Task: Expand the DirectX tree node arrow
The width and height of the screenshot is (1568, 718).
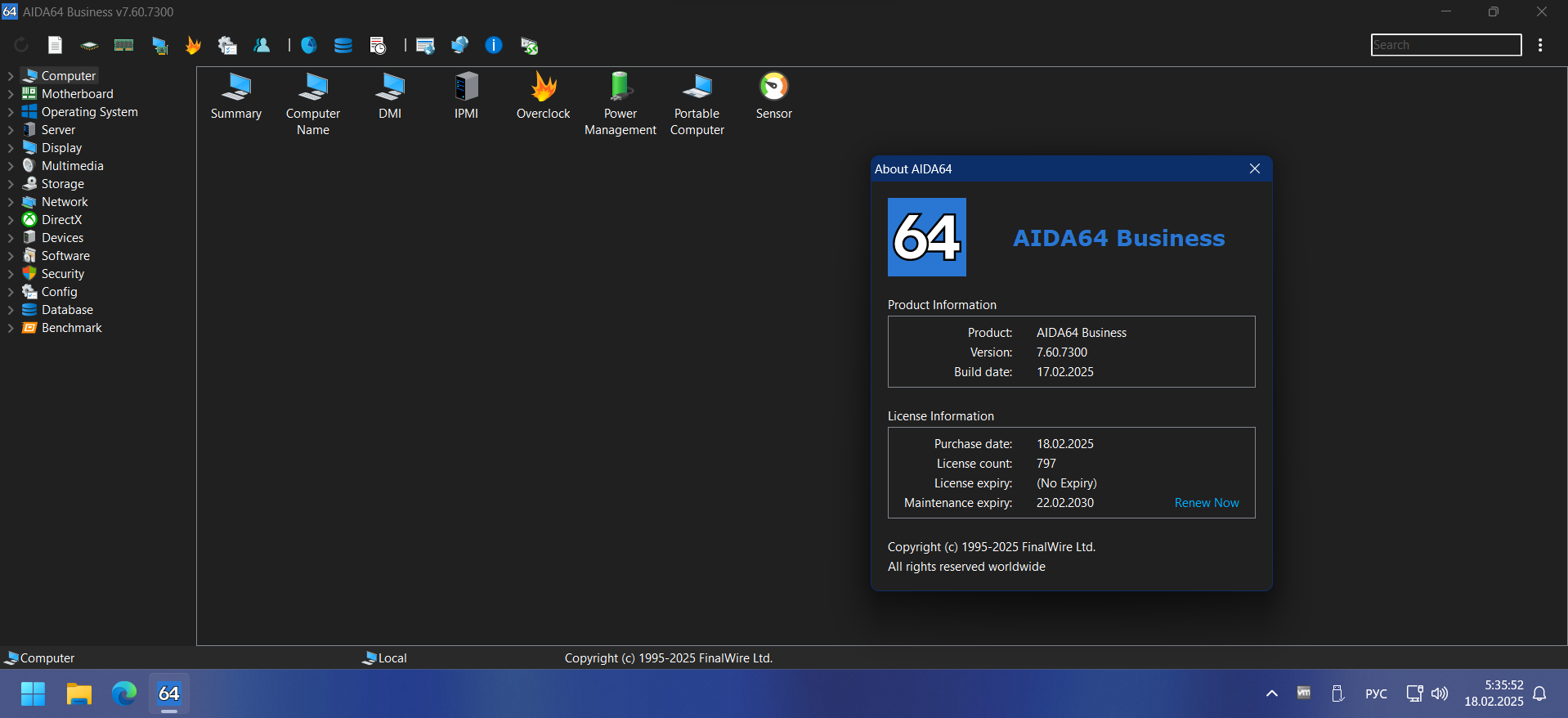Action: tap(11, 220)
